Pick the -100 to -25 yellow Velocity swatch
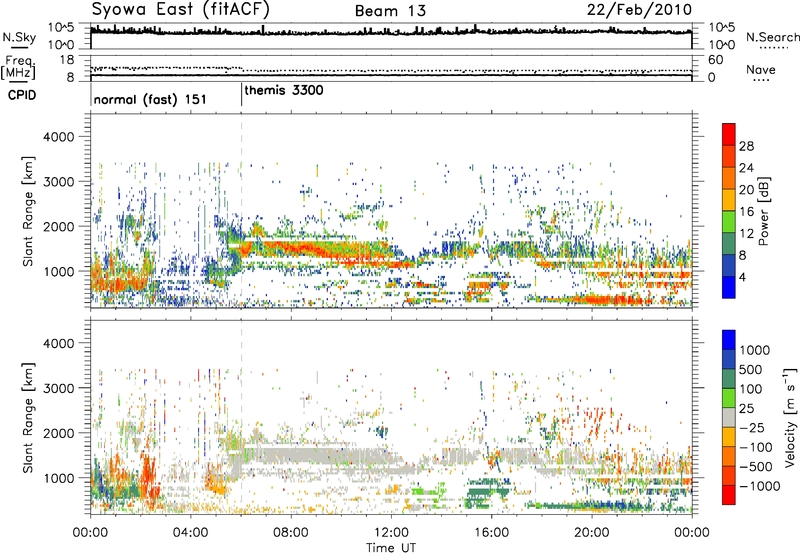This screenshot has height=554, width=800. 729,437
